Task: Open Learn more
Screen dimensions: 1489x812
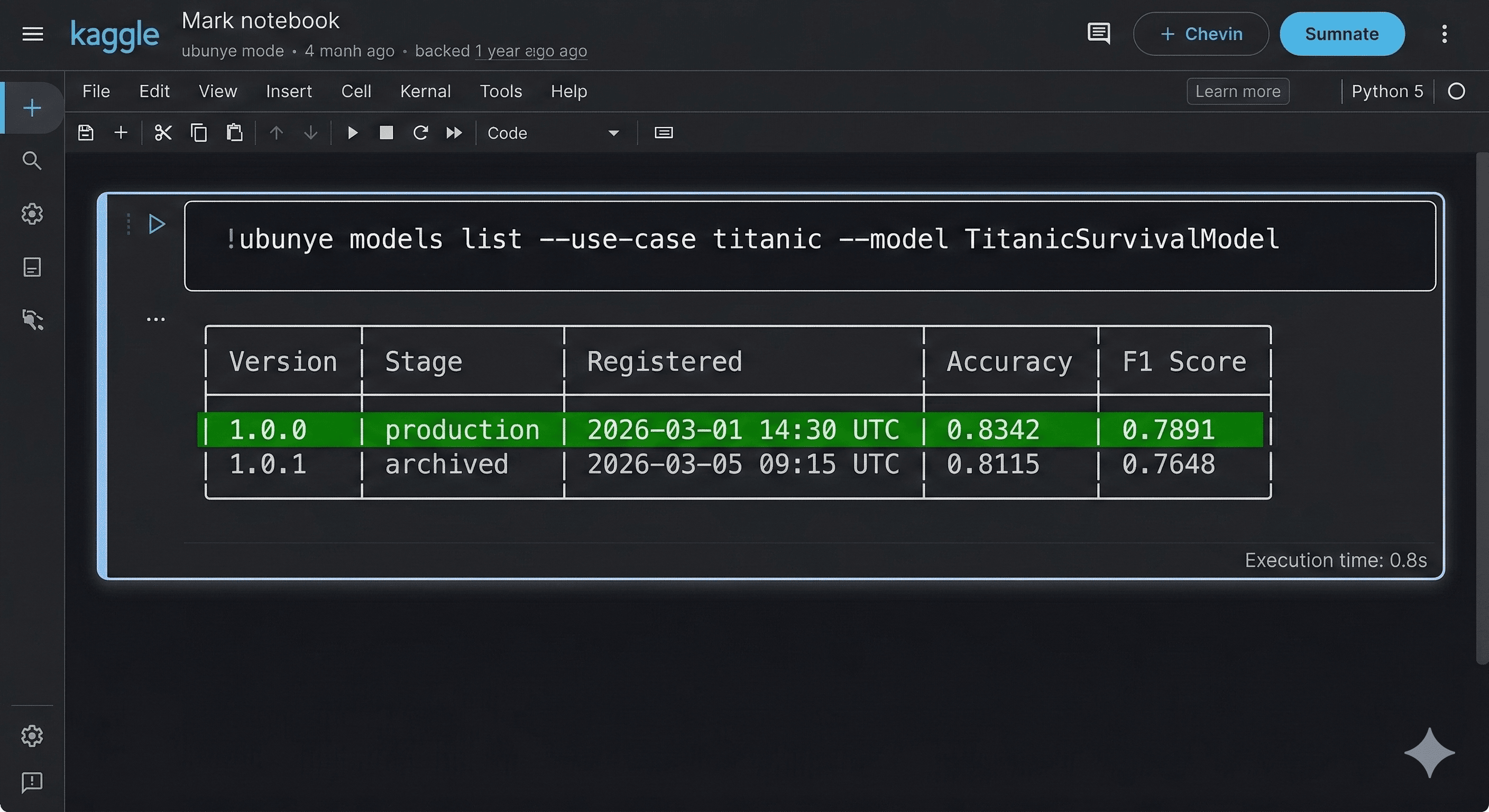Action: click(1237, 91)
